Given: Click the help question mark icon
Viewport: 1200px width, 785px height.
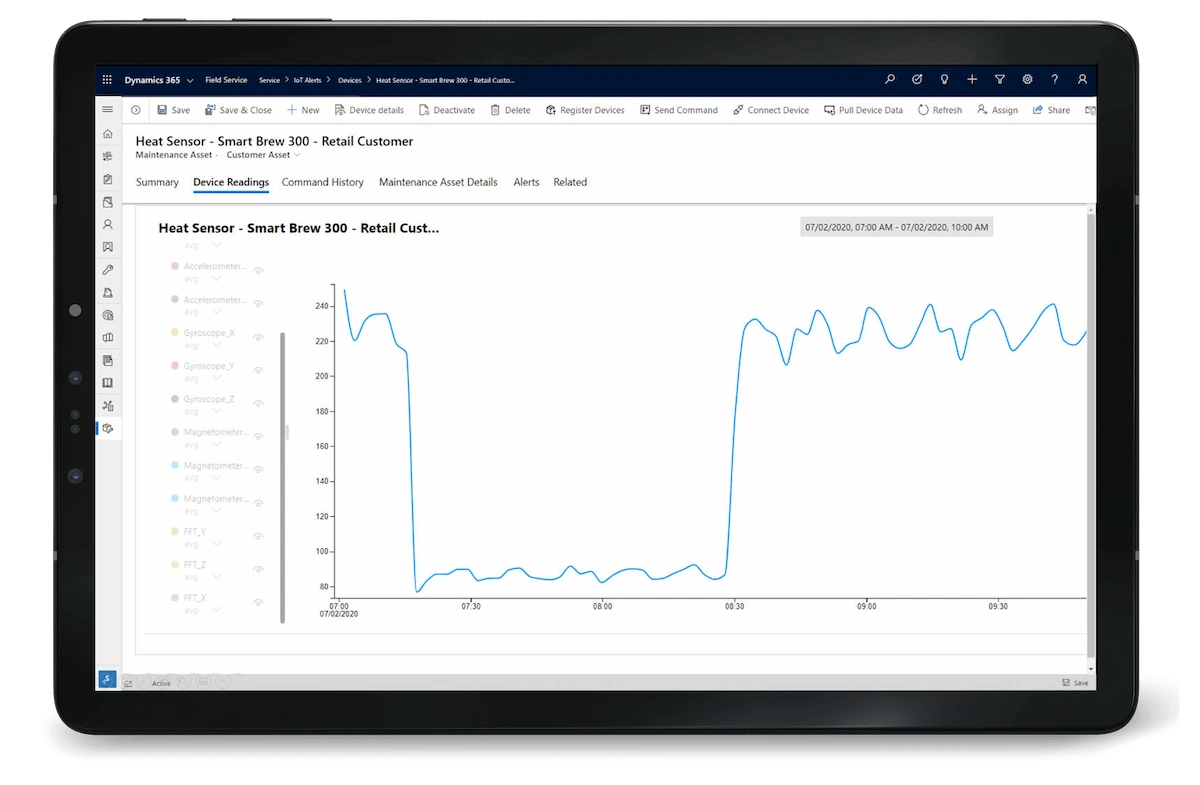Looking at the screenshot, I should [1054, 80].
